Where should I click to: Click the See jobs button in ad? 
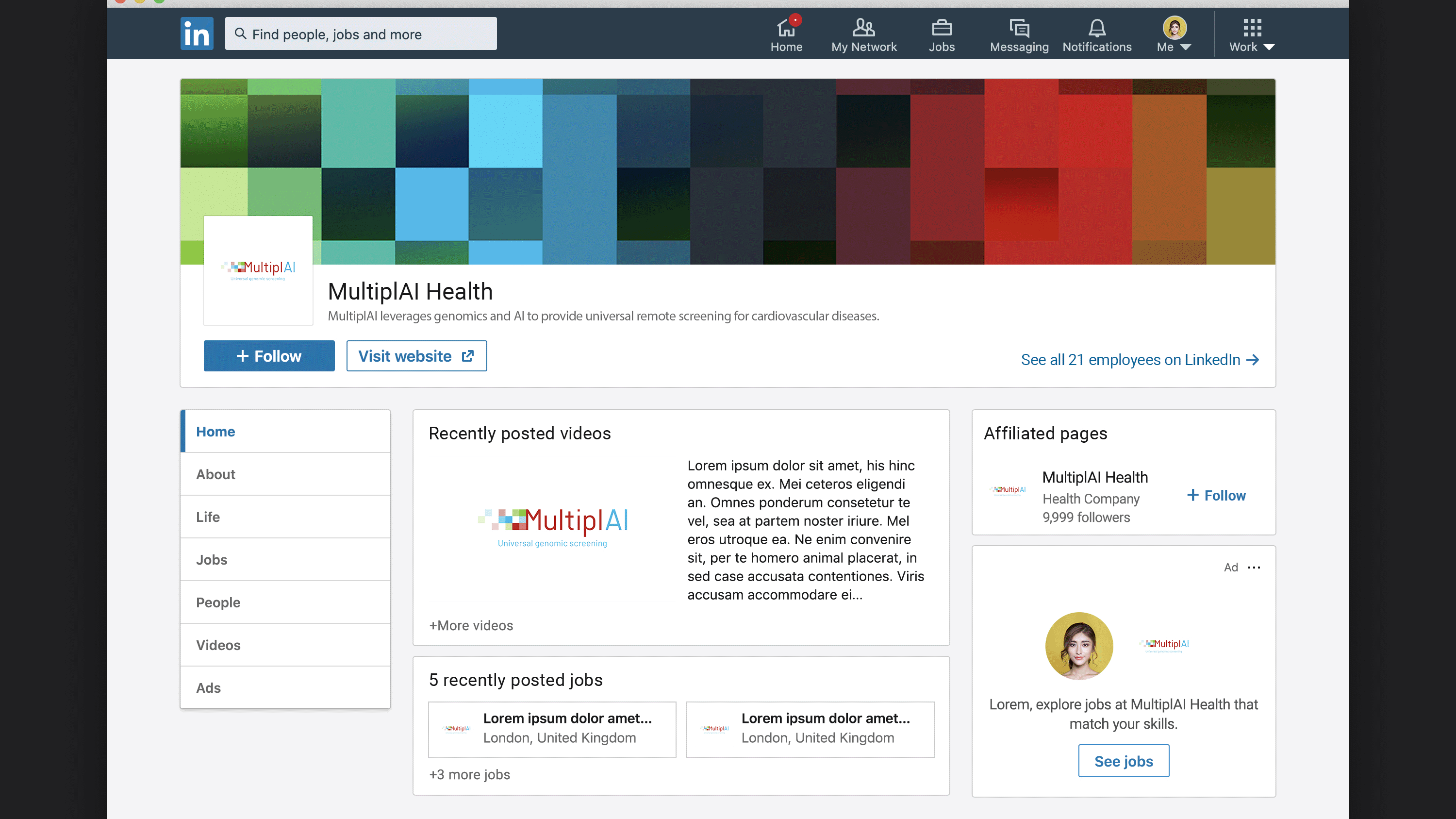pyautogui.click(x=1123, y=761)
